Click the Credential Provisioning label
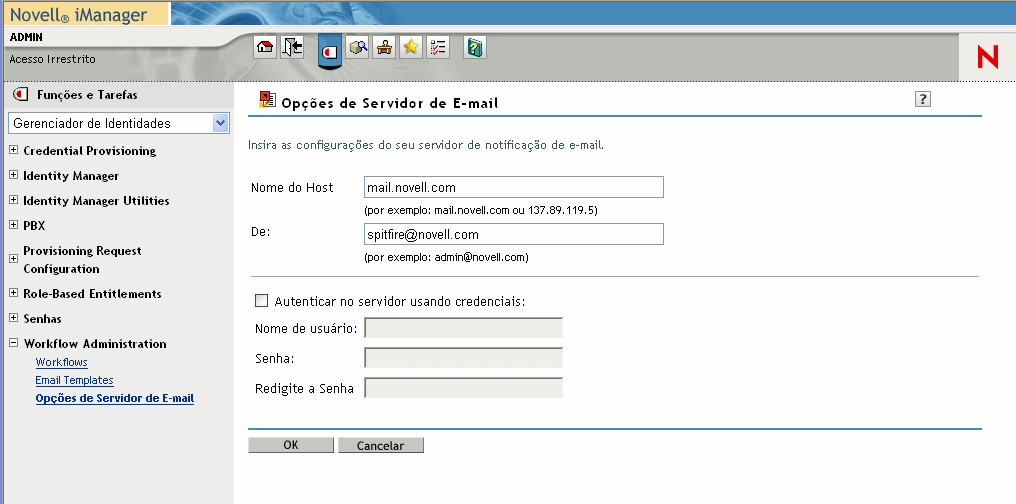The image size is (1016, 504). [x=89, y=151]
